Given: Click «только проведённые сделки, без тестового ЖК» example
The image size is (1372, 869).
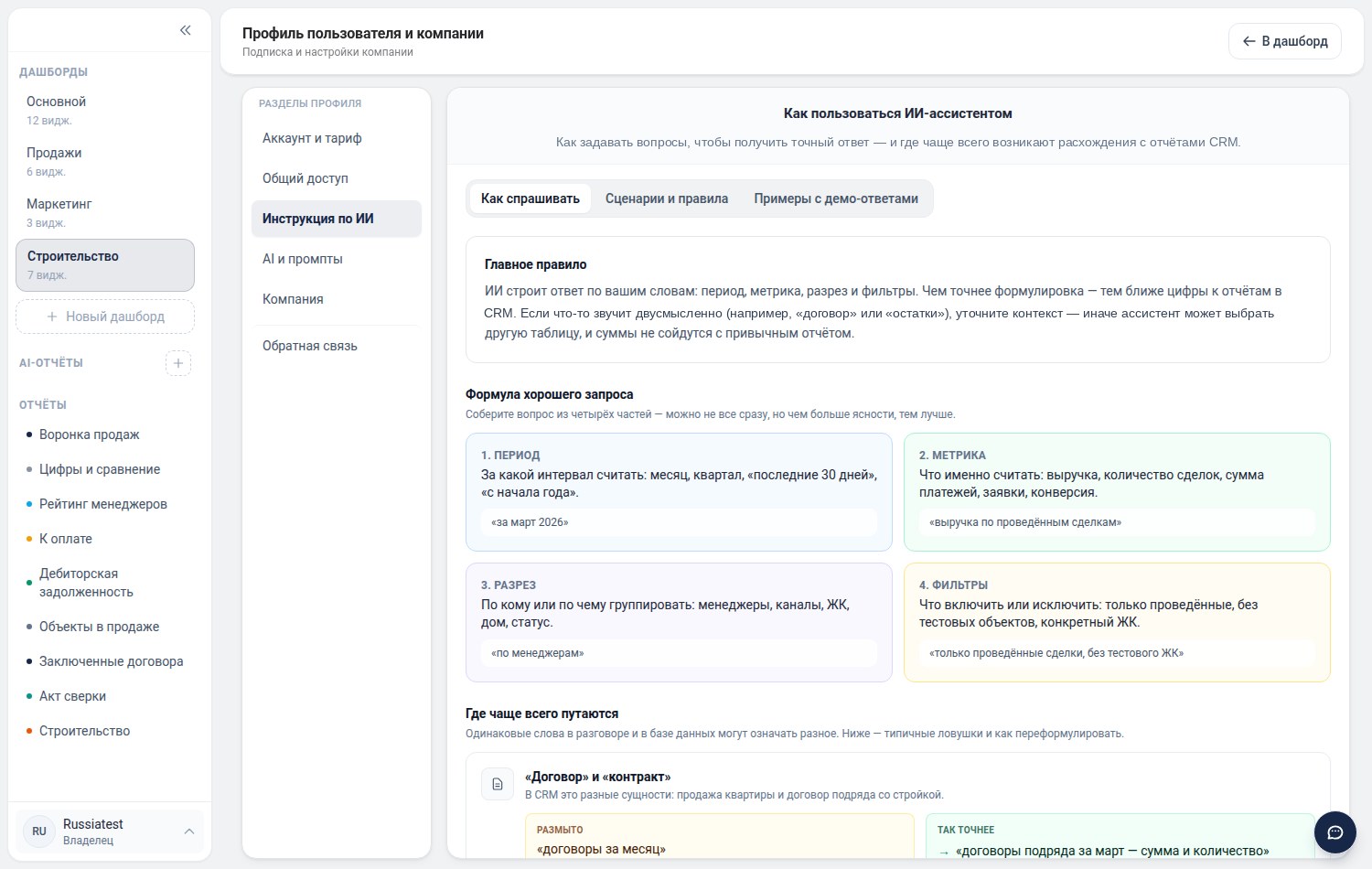Looking at the screenshot, I should click(1117, 653).
